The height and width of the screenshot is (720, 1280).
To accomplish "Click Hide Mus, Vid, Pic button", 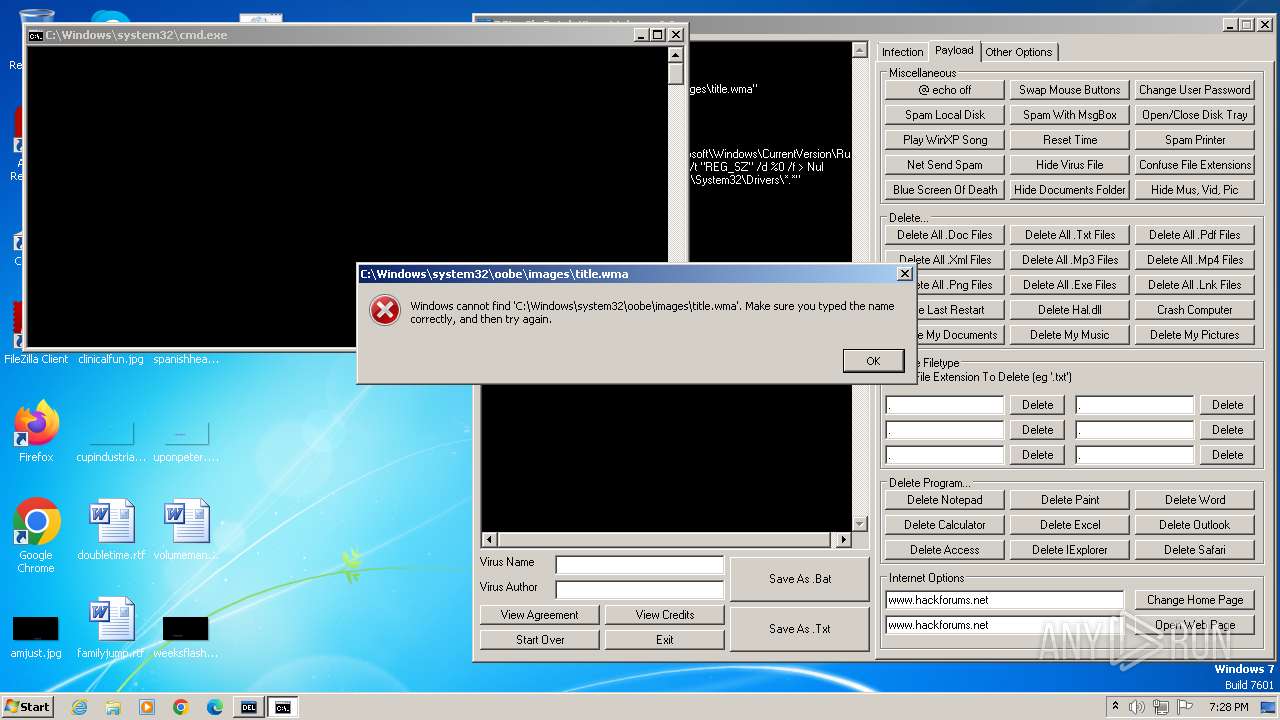I will 1195,190.
